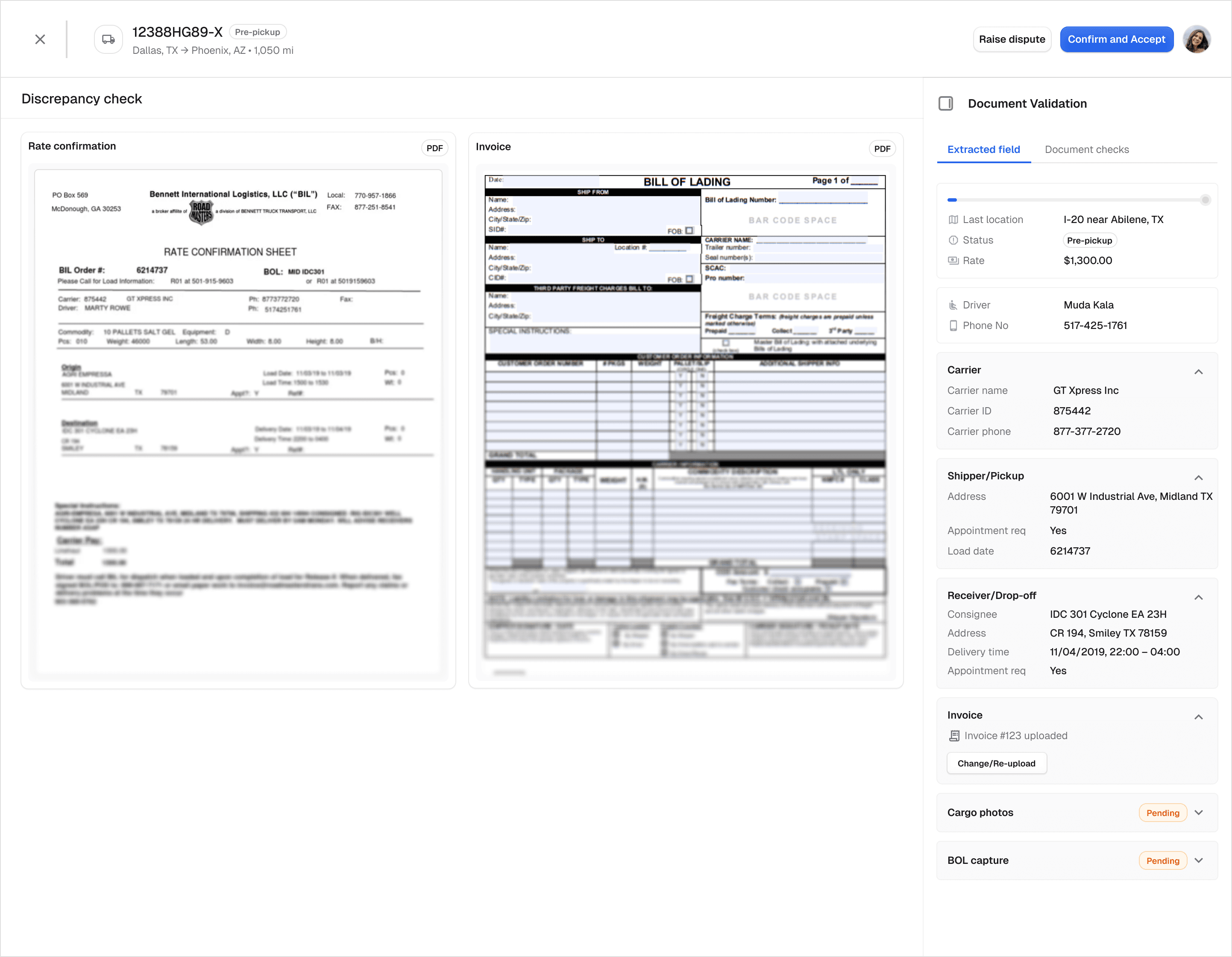Click the Last location map icon
Image resolution: width=1232 pixels, height=957 pixels.
pyautogui.click(x=953, y=220)
